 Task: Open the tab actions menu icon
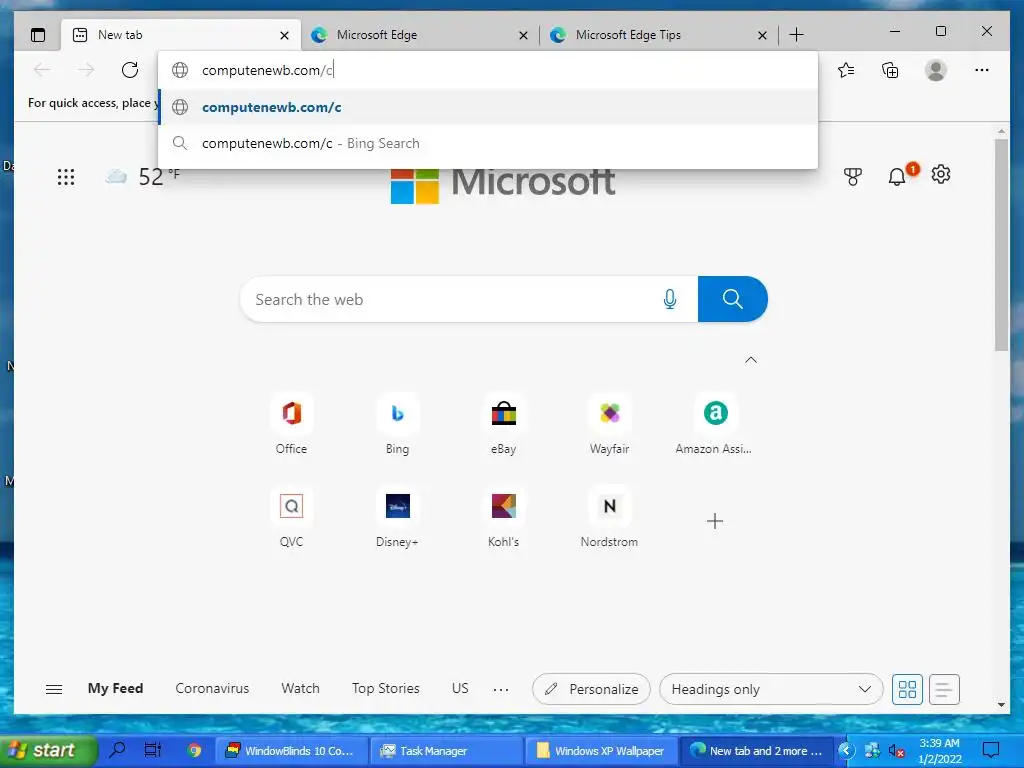[x=39, y=35]
